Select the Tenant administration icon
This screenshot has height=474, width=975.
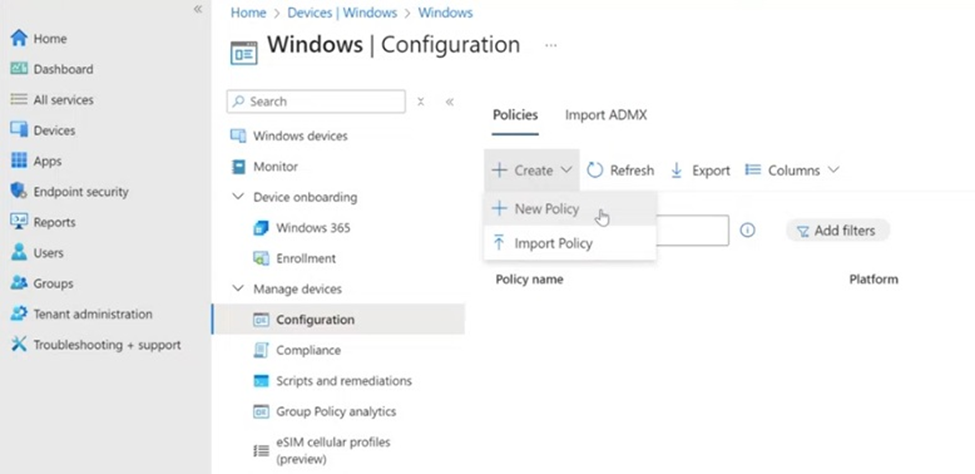[18, 314]
